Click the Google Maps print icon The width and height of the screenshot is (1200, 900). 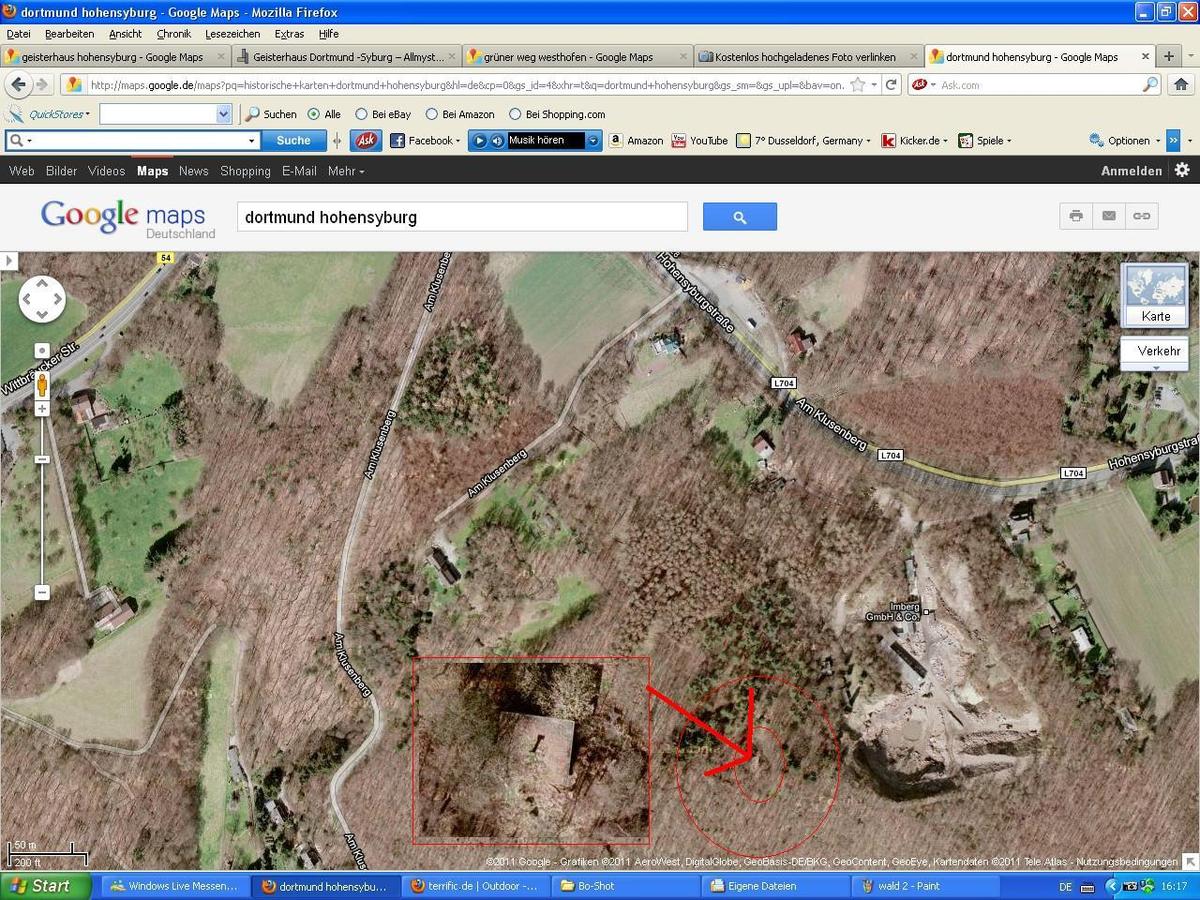(1076, 215)
